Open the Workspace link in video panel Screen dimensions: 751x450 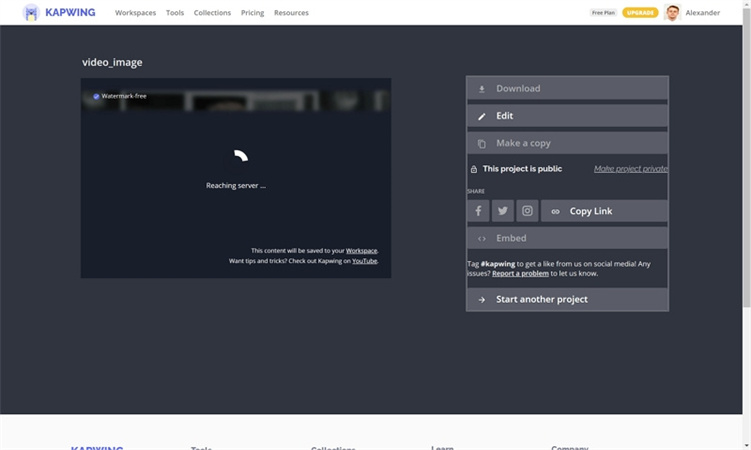(x=361, y=250)
